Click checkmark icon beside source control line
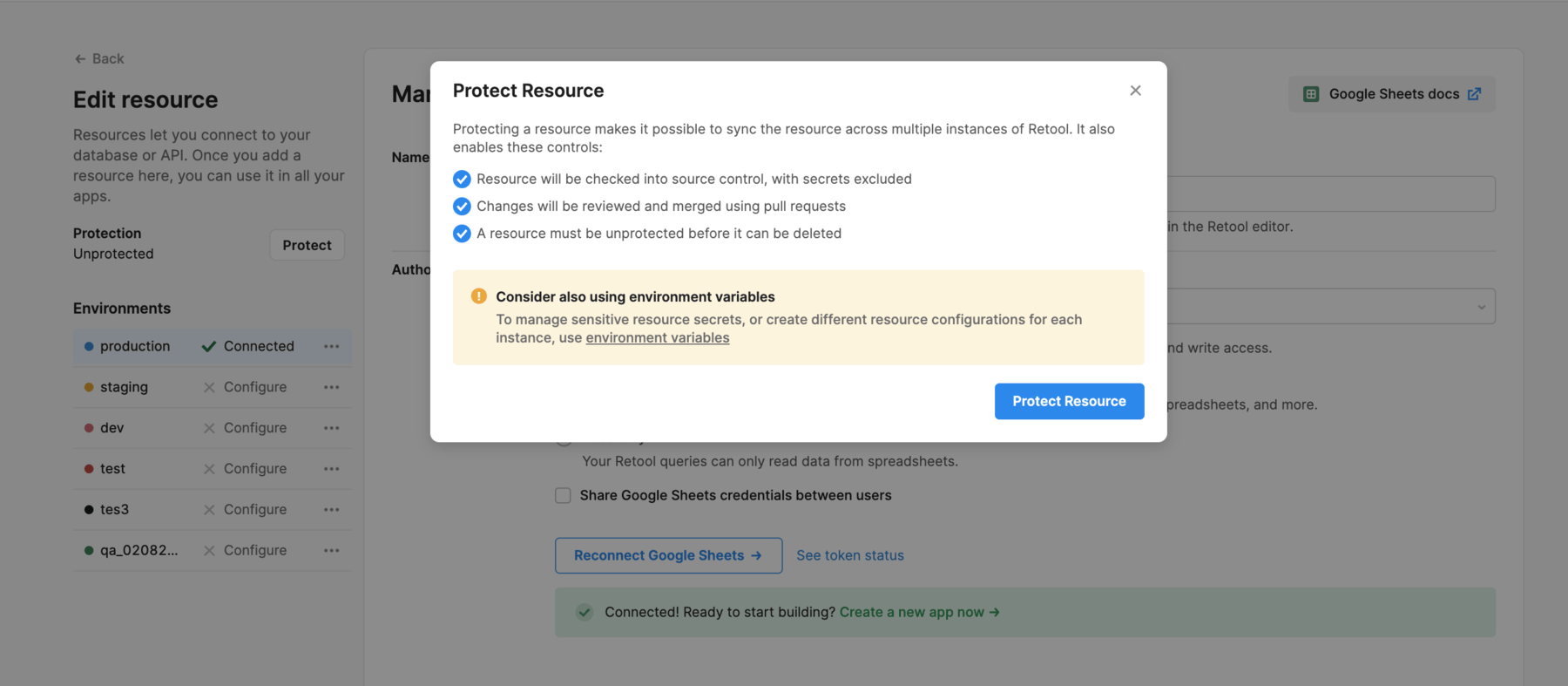 (x=462, y=179)
